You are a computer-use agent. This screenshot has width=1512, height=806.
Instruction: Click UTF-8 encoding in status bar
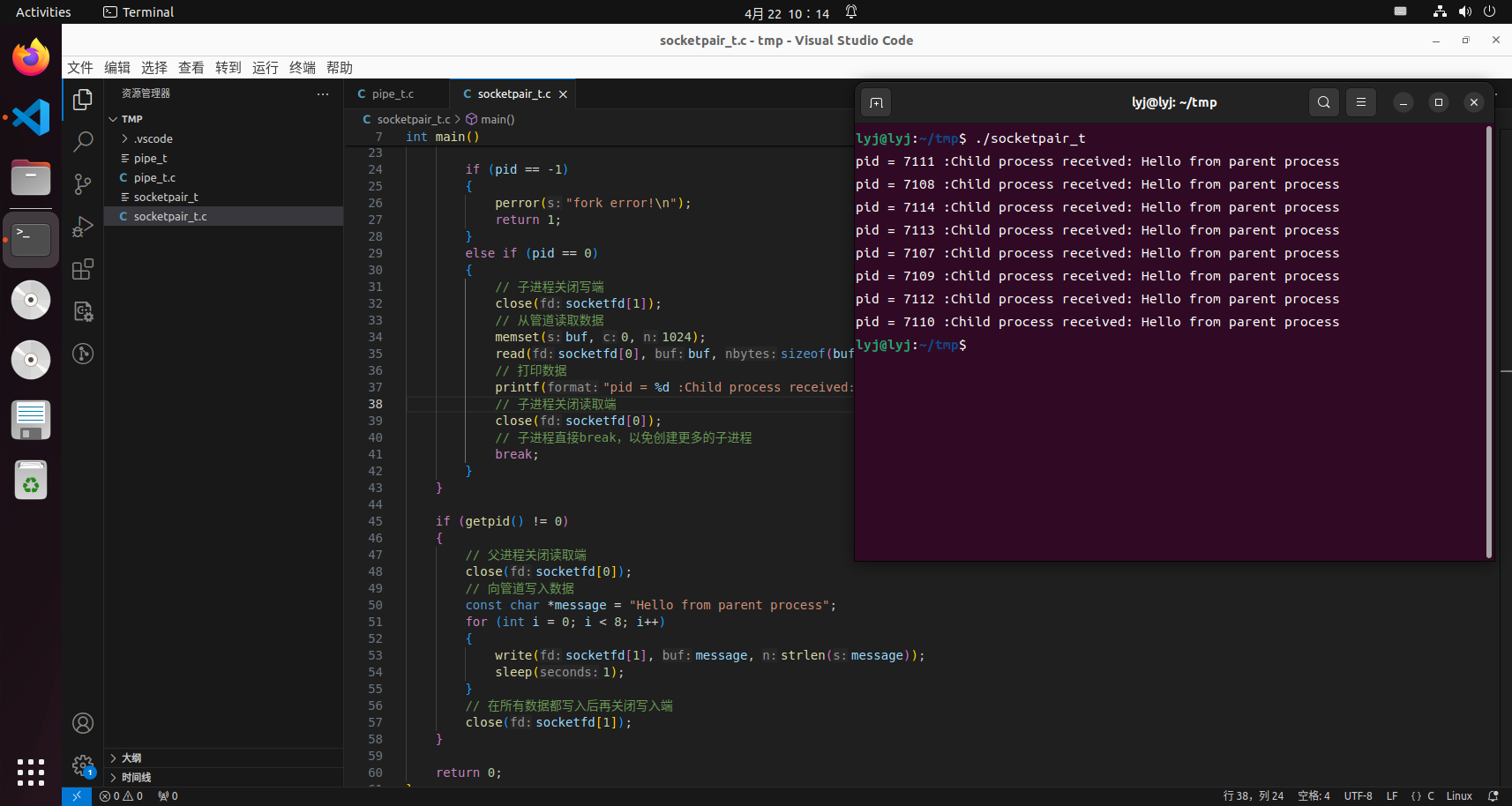click(x=1358, y=795)
